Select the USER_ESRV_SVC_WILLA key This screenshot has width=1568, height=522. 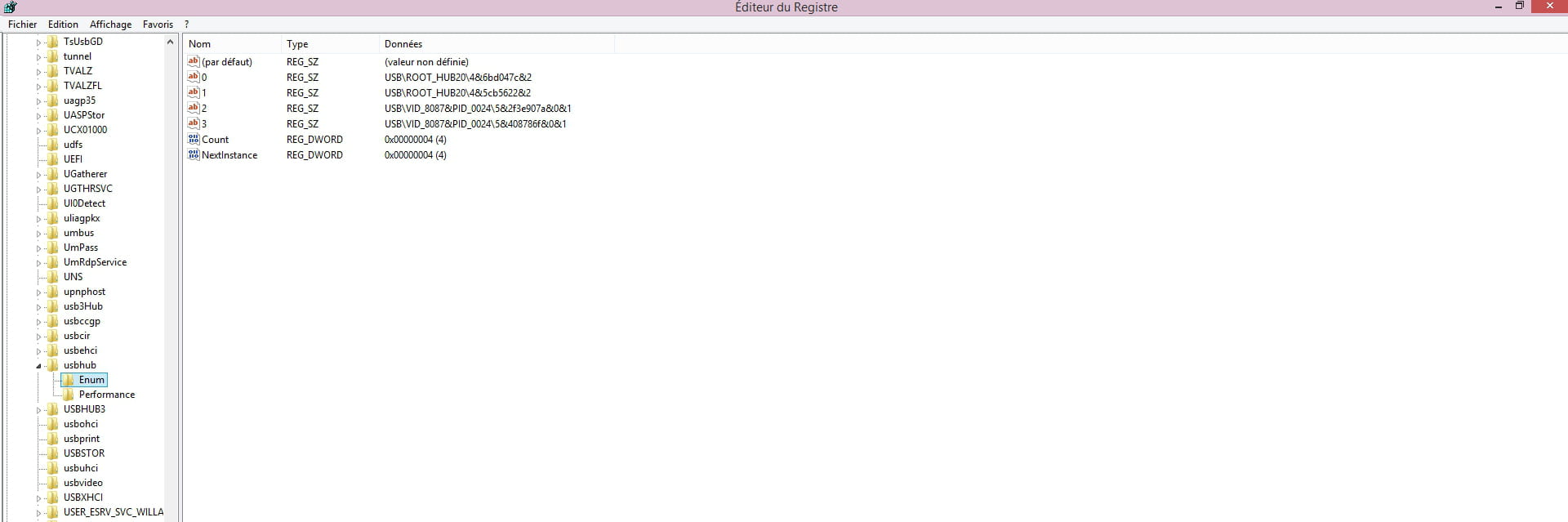(114, 512)
